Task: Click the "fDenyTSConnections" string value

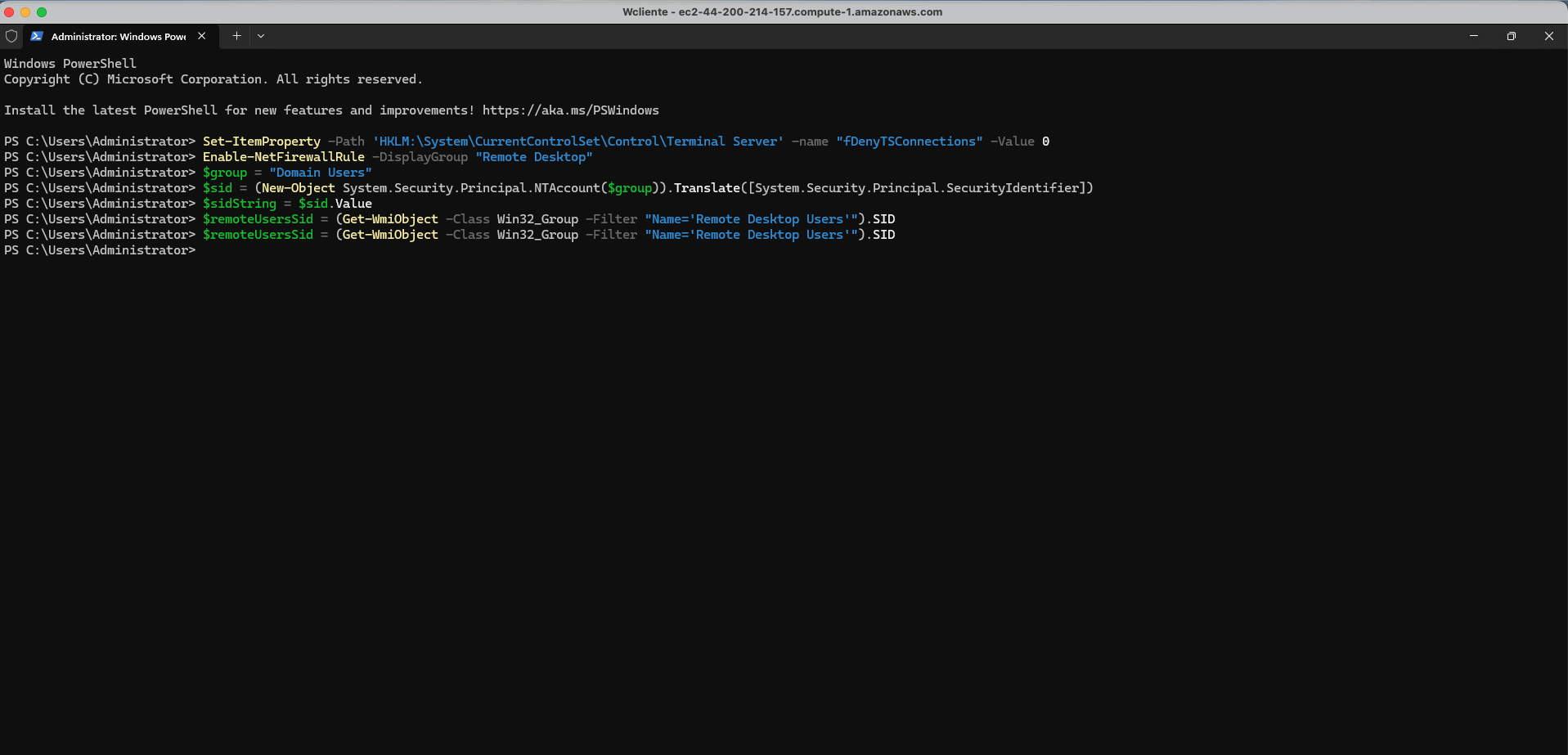Action: click(909, 142)
